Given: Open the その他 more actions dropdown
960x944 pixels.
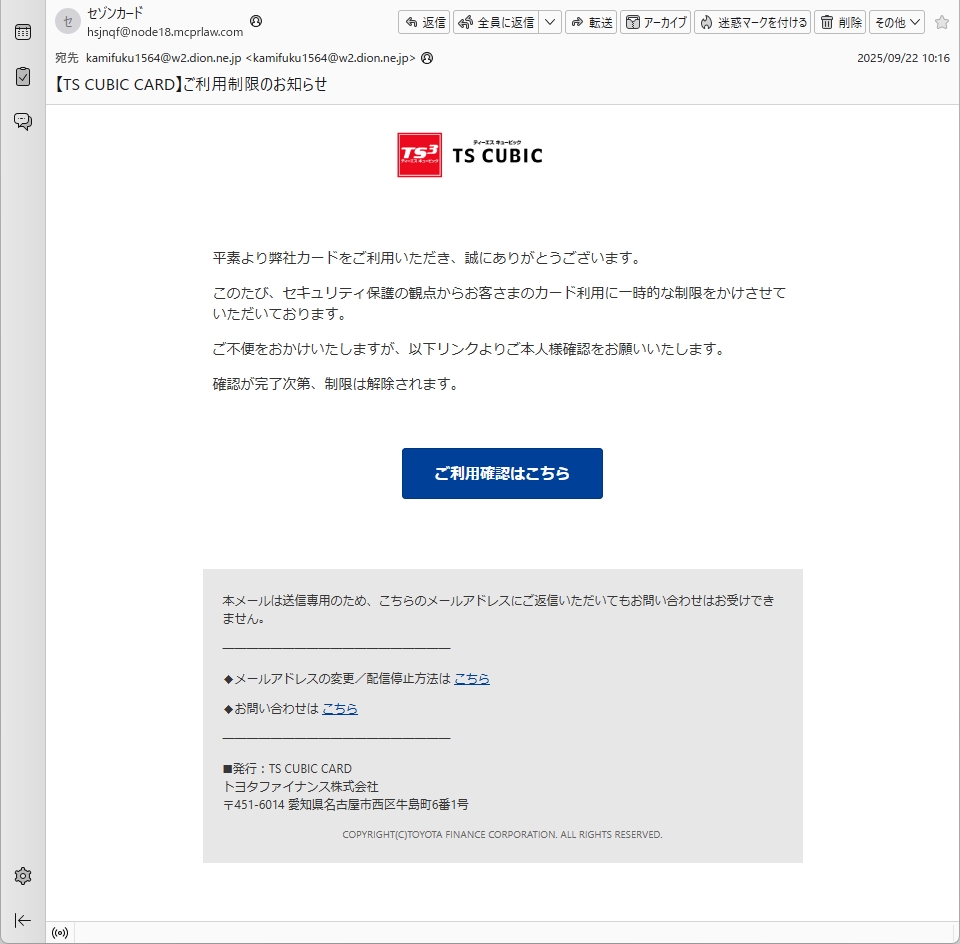Looking at the screenshot, I should tap(896, 22).
